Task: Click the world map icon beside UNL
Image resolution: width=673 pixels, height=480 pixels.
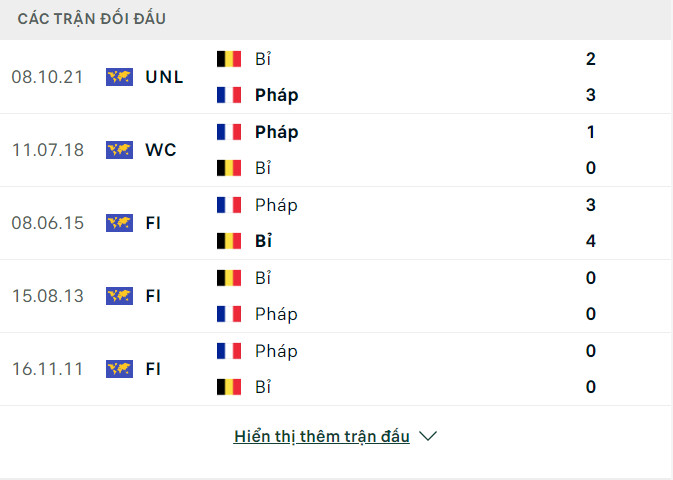Action: click(119, 77)
